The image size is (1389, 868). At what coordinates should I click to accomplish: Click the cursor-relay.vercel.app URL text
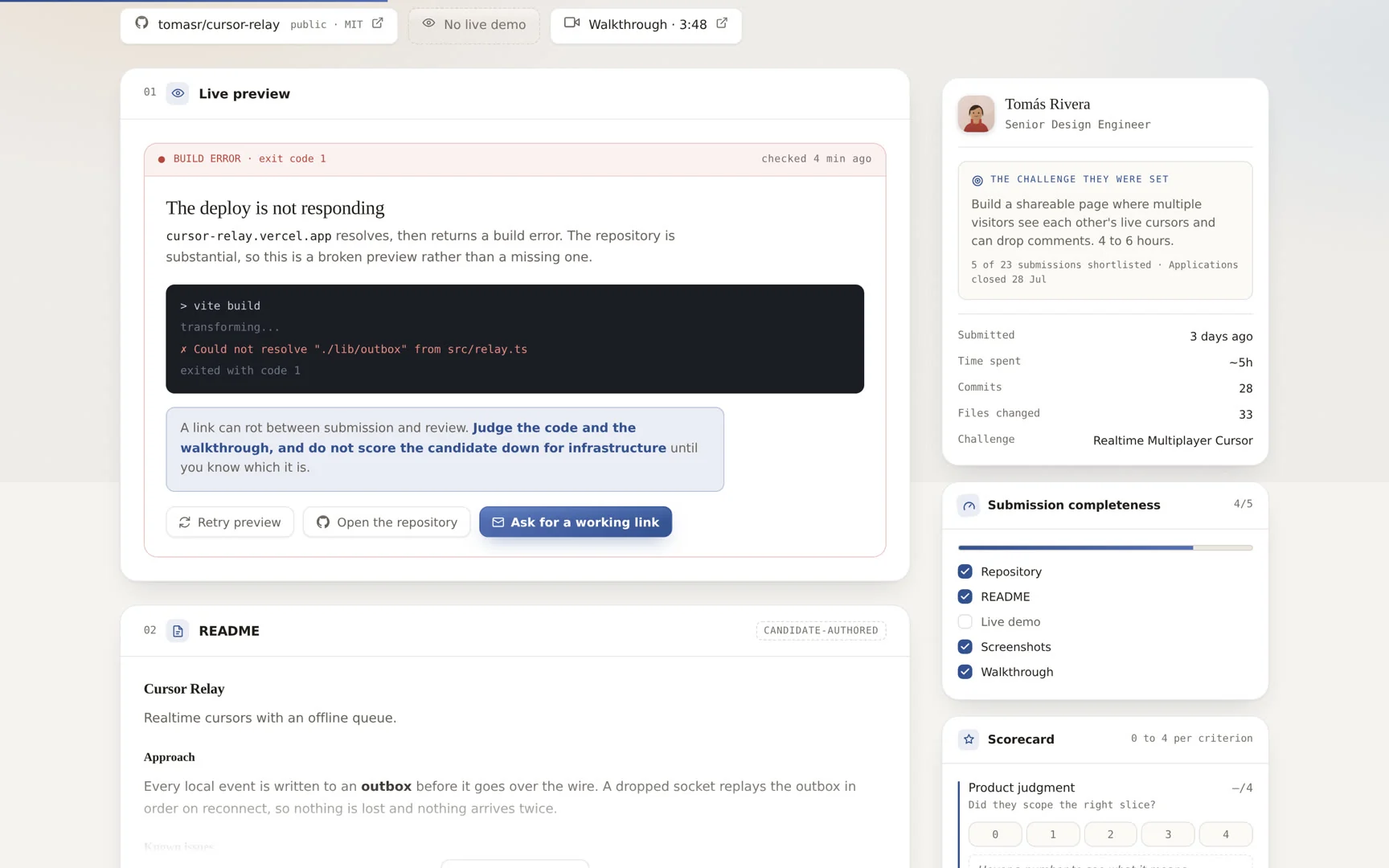tap(248, 236)
